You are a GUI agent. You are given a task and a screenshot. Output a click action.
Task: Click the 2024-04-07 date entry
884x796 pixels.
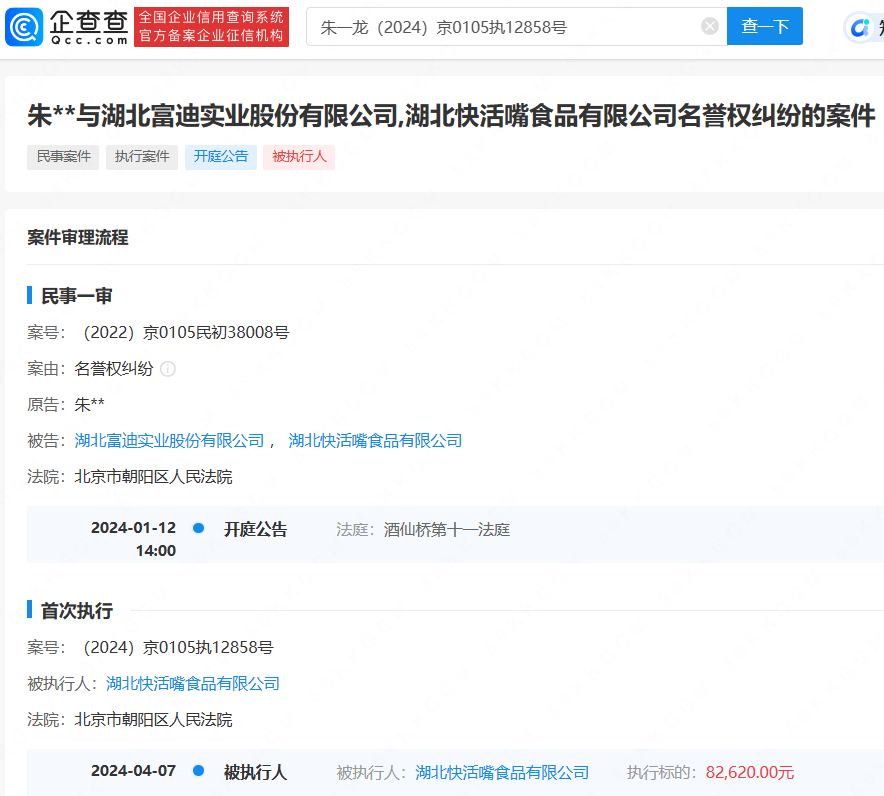[134, 771]
